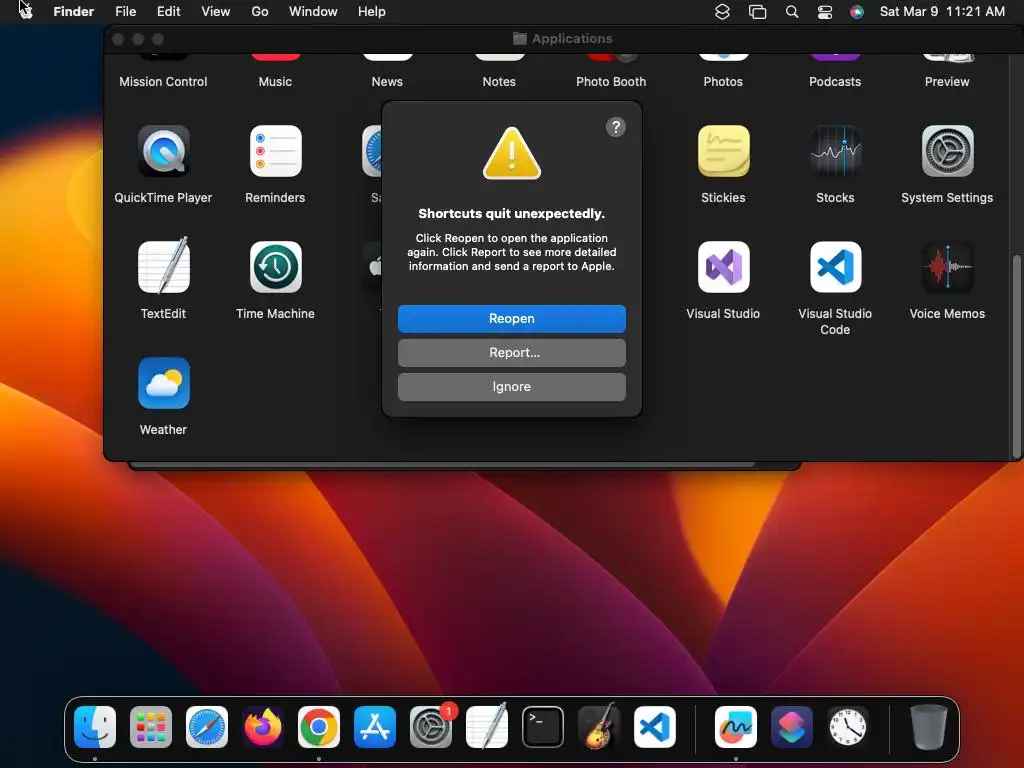Open the Edit menu

click(168, 11)
